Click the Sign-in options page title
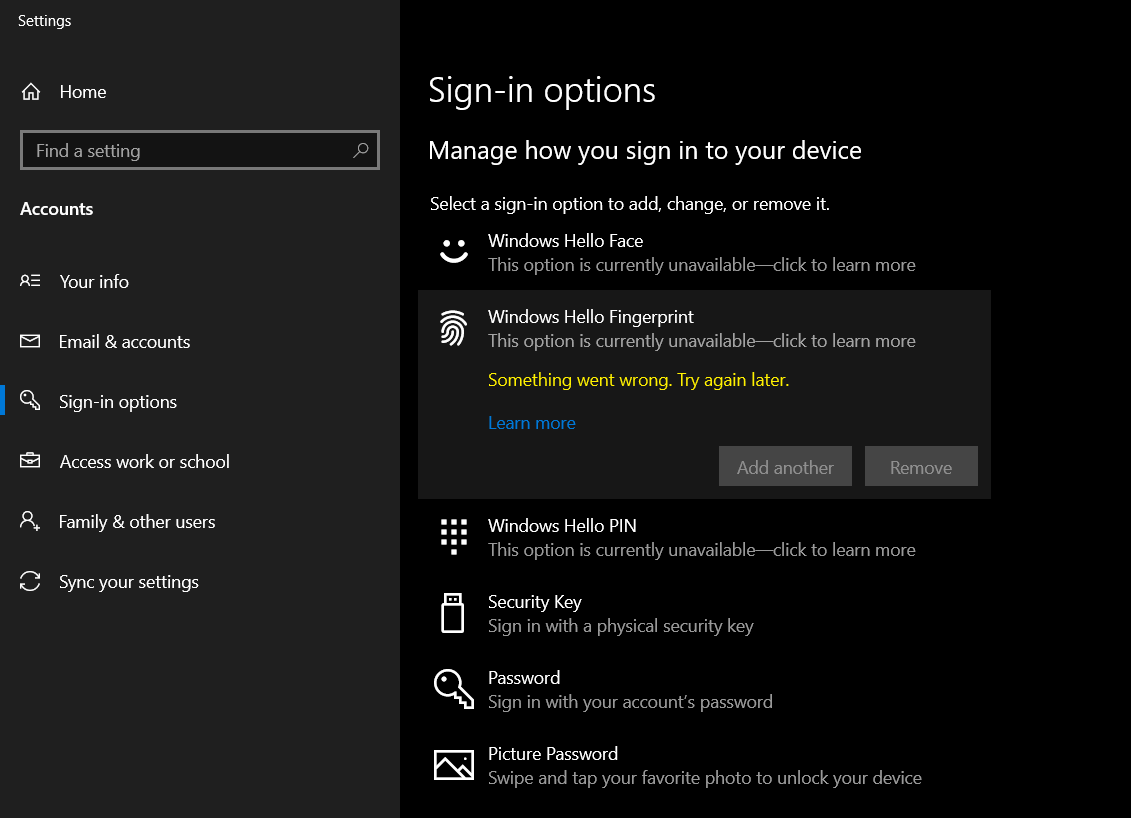The image size is (1131, 818). 542,91
